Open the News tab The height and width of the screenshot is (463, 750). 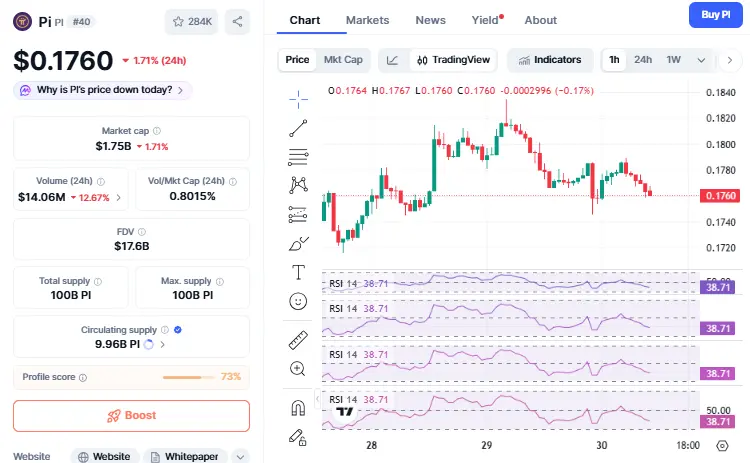coord(430,20)
